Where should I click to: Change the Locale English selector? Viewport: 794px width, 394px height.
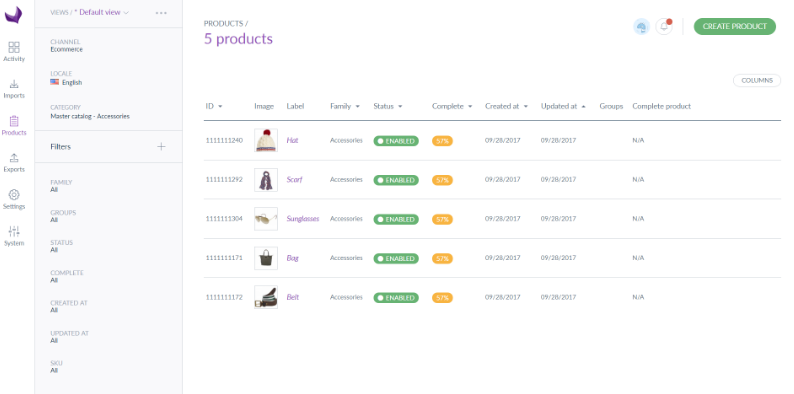[66, 78]
